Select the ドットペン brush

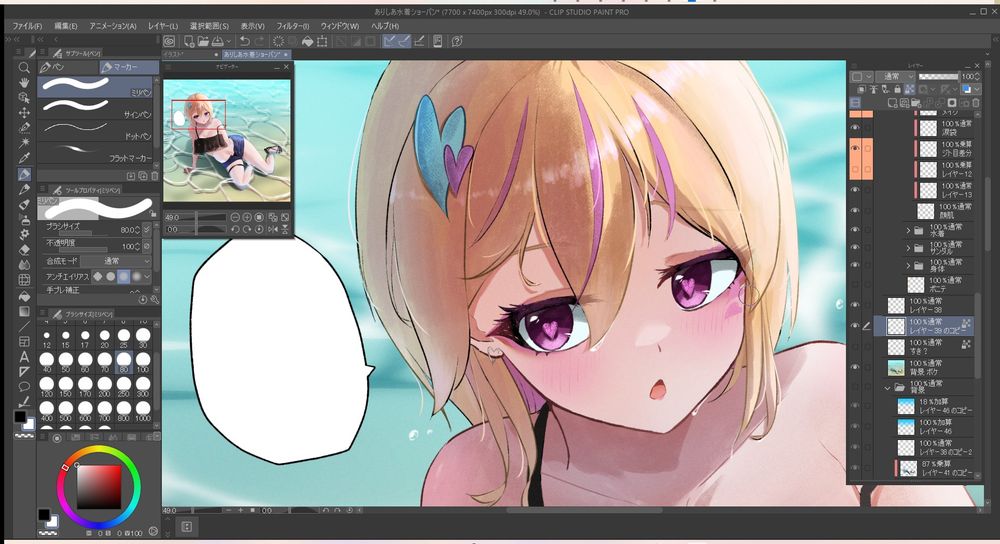95,129
